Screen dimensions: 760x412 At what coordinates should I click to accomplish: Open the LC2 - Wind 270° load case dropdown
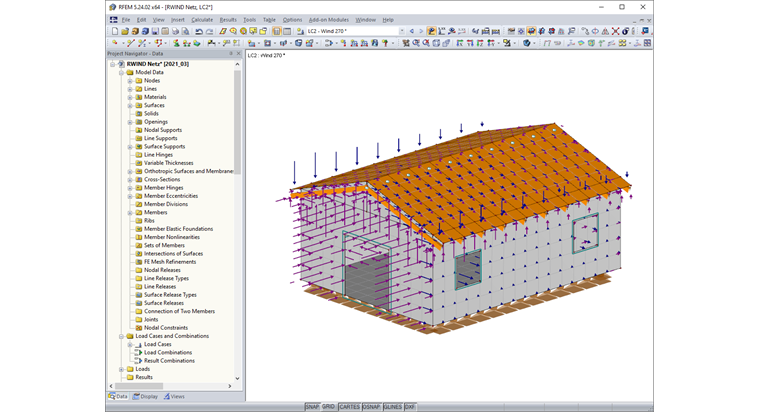coord(401,31)
